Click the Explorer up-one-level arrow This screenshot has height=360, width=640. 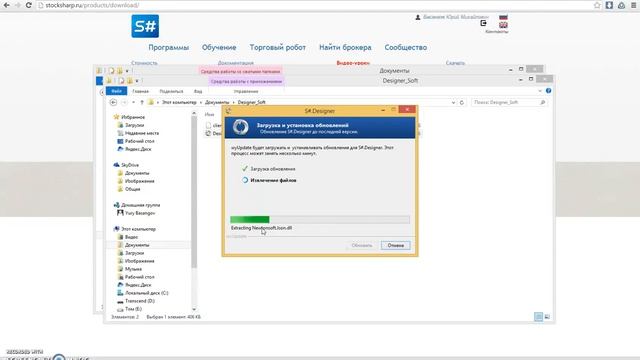tap(142, 102)
